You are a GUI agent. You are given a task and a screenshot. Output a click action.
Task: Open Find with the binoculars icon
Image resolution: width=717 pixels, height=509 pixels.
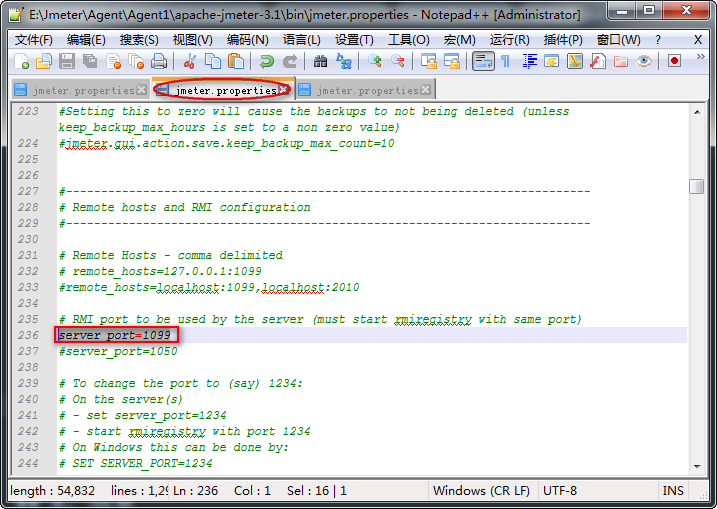click(321, 61)
